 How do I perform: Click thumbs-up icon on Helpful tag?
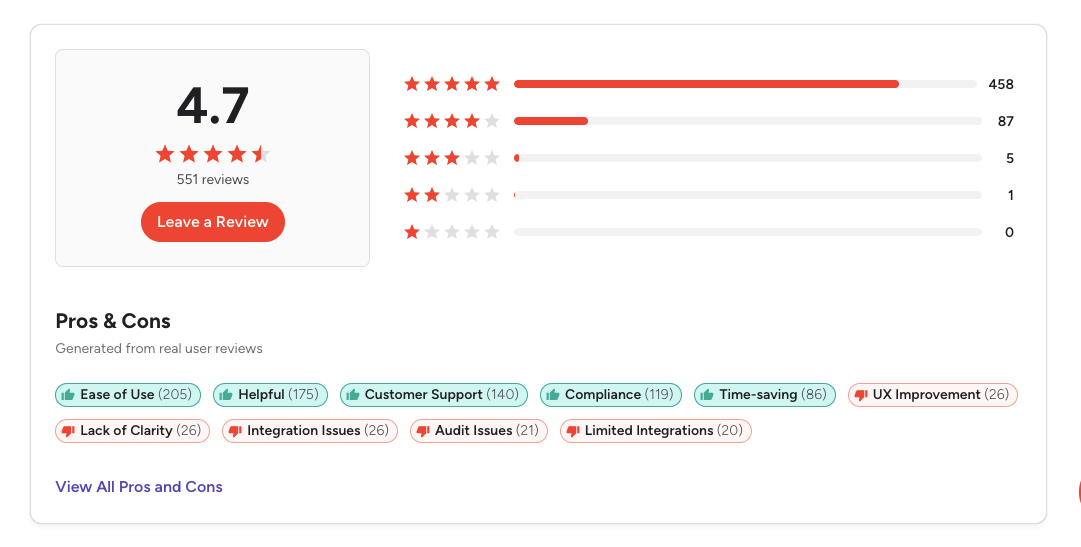point(225,395)
